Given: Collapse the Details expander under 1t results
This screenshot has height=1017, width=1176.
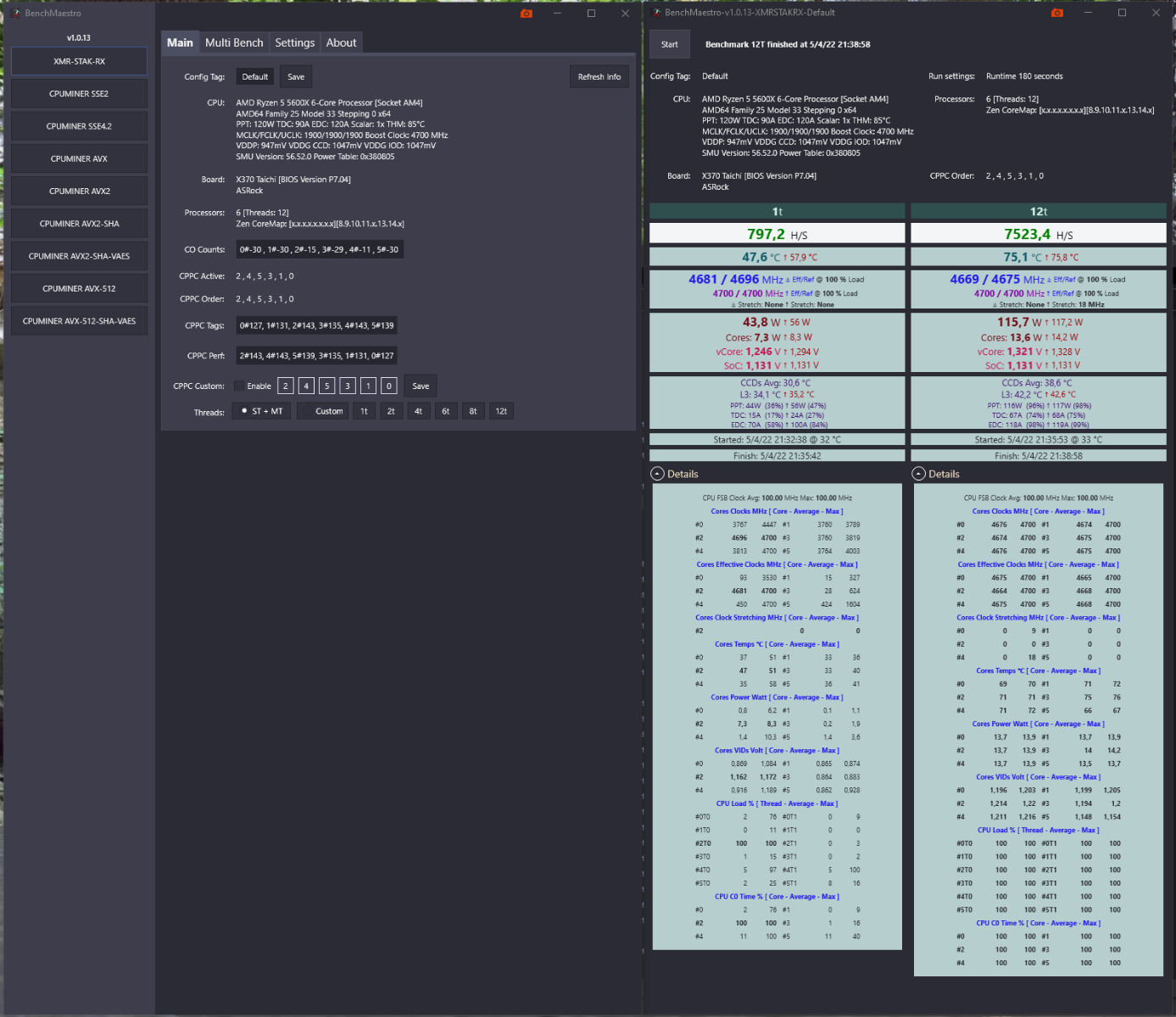Looking at the screenshot, I should [x=657, y=474].
